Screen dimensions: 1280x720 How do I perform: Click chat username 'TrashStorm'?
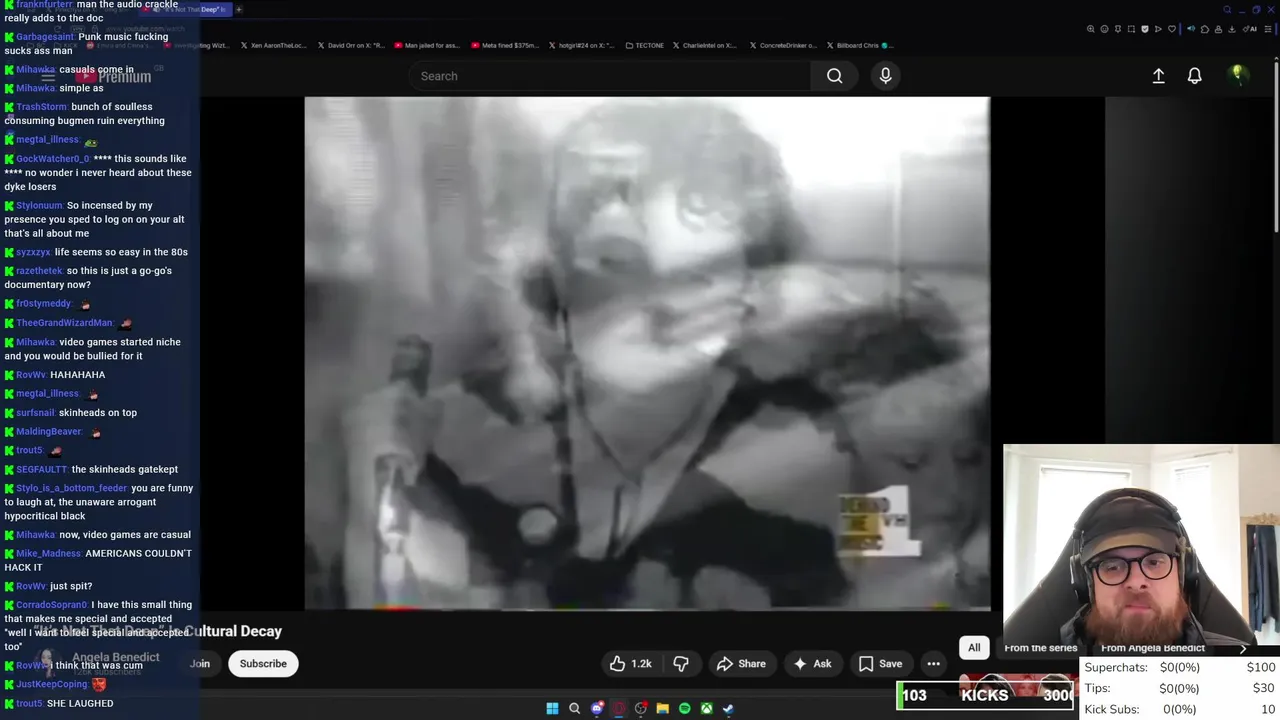point(42,107)
